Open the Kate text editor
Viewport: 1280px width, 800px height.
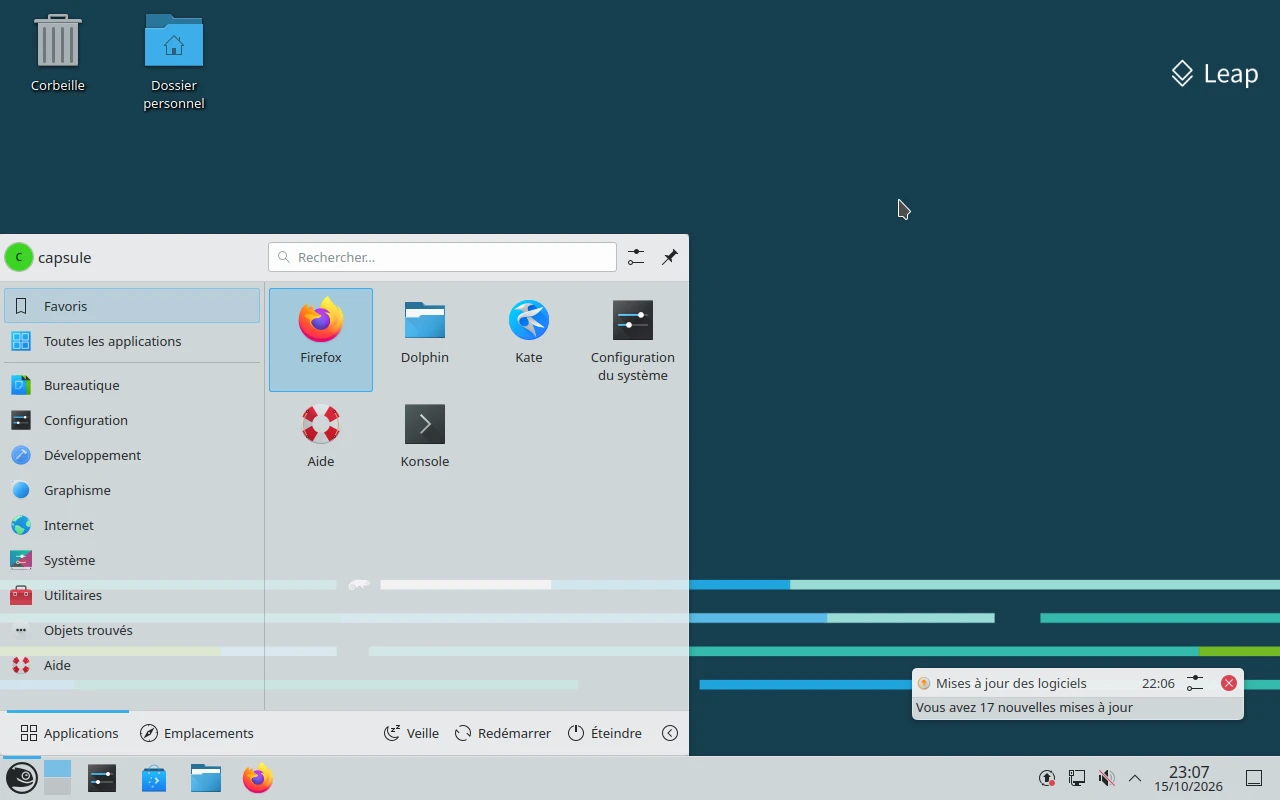pyautogui.click(x=529, y=339)
